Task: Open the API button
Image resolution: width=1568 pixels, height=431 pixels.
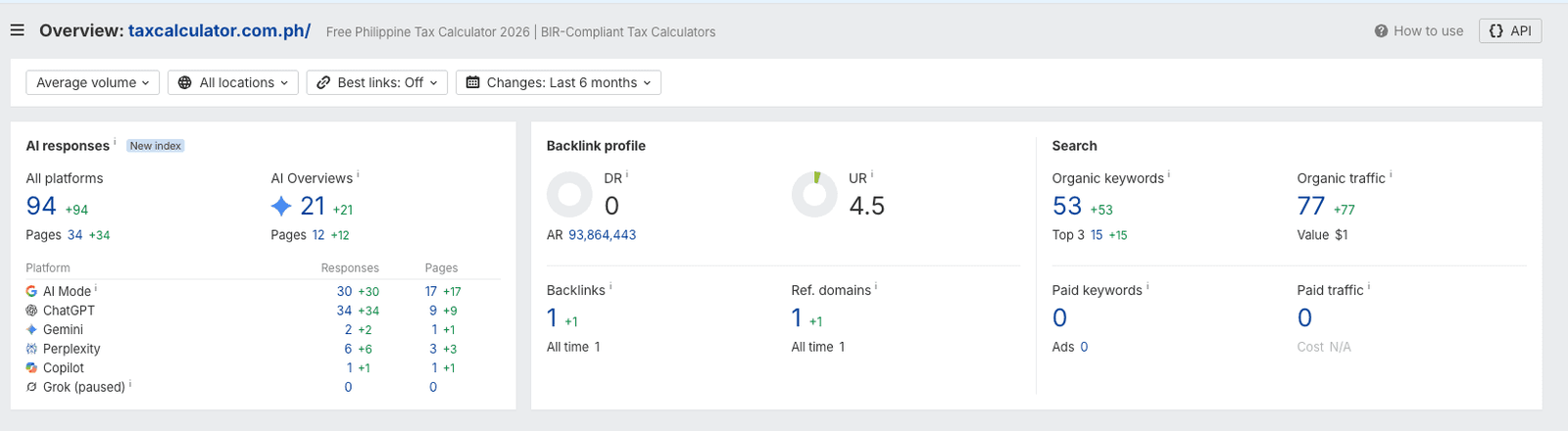Action: [1510, 31]
